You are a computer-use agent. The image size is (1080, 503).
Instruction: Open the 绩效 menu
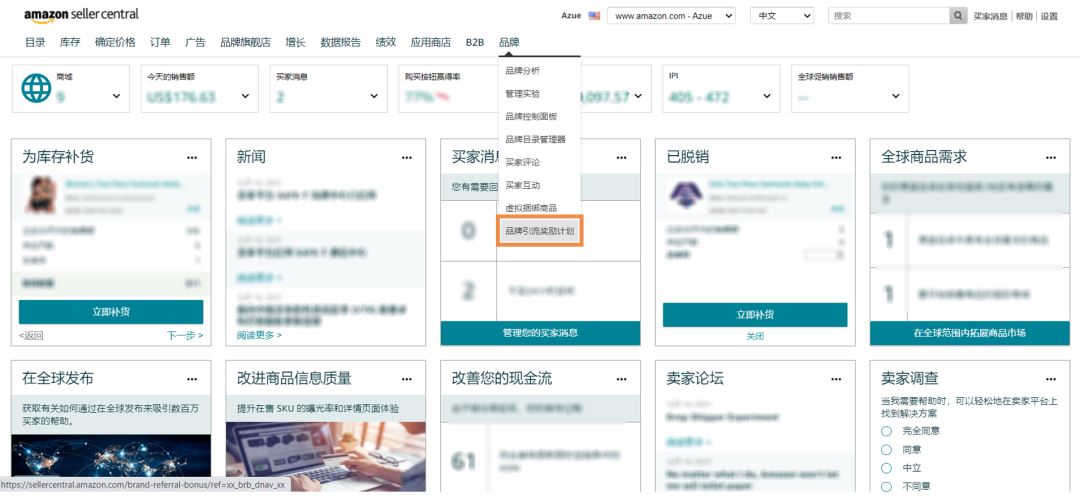[x=386, y=43]
